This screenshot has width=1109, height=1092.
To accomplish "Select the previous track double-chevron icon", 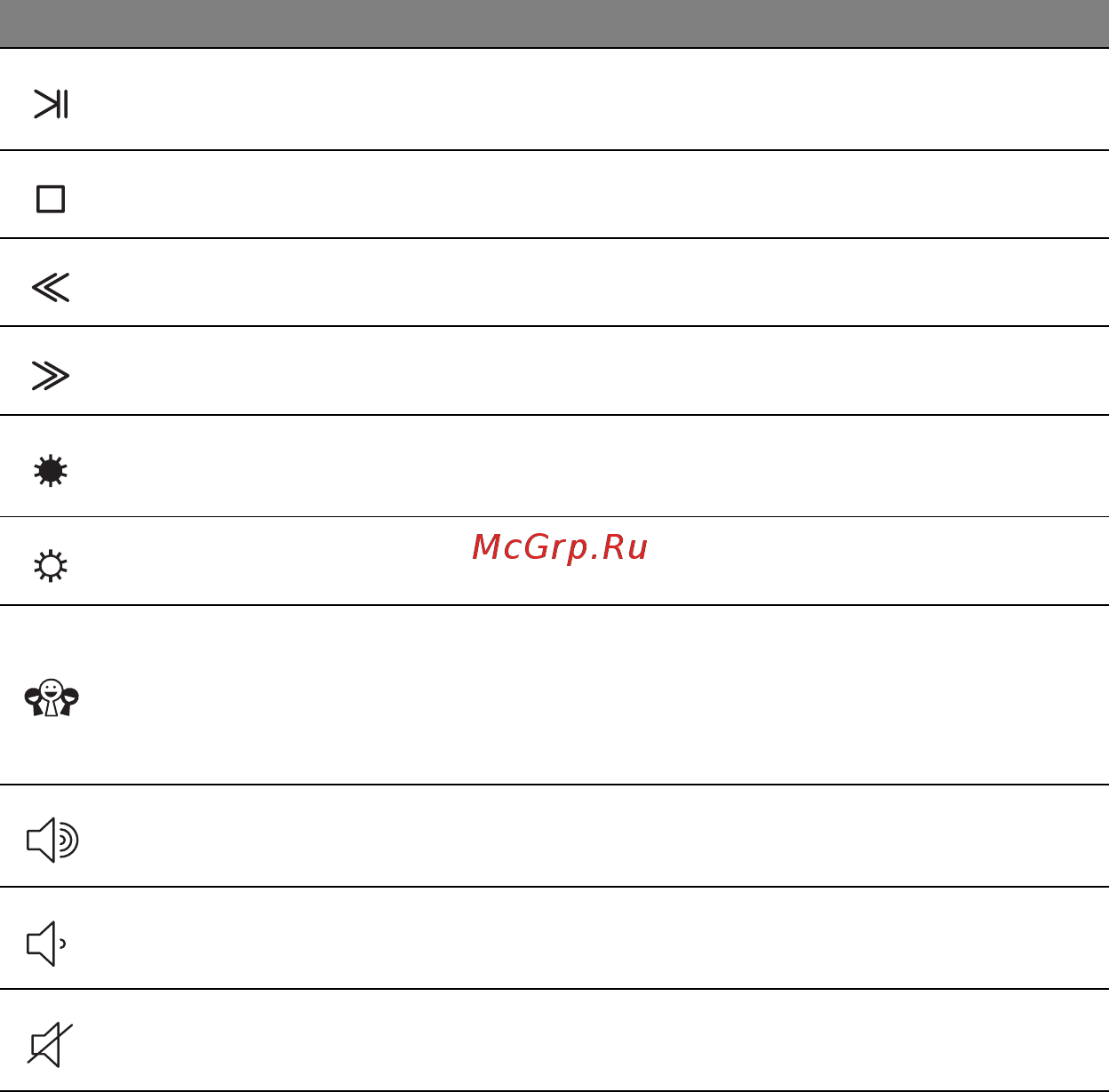I will click(51, 287).
